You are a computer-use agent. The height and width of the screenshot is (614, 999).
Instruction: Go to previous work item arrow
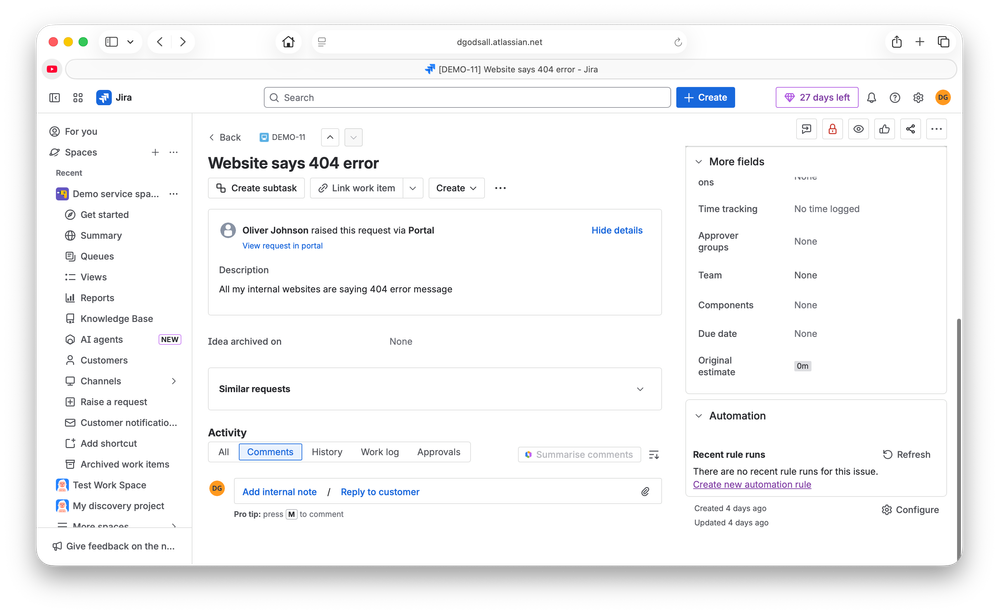coord(330,137)
